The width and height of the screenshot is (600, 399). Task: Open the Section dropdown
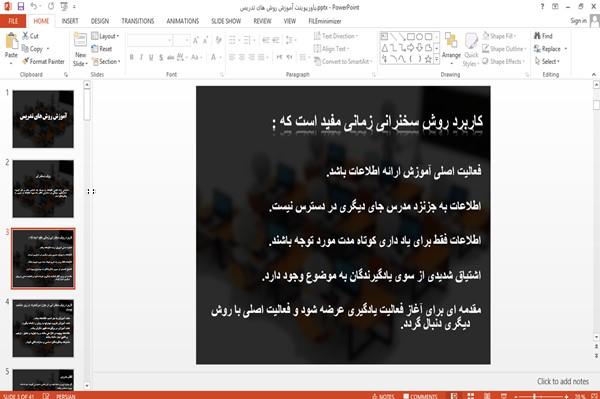click(x=106, y=61)
